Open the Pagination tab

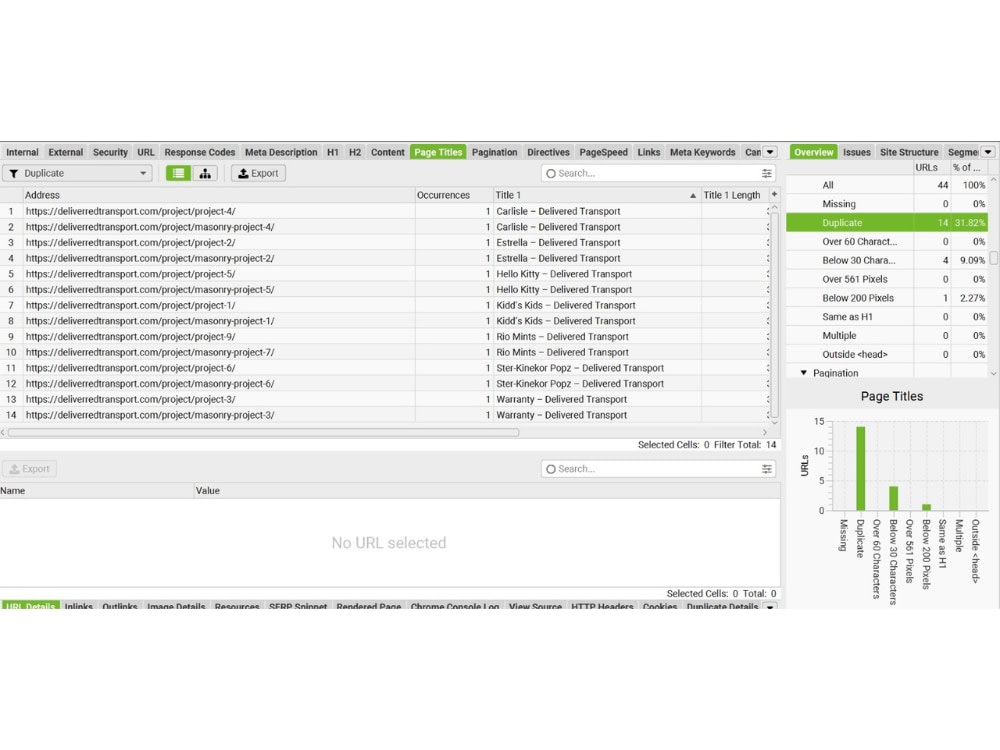click(x=494, y=152)
